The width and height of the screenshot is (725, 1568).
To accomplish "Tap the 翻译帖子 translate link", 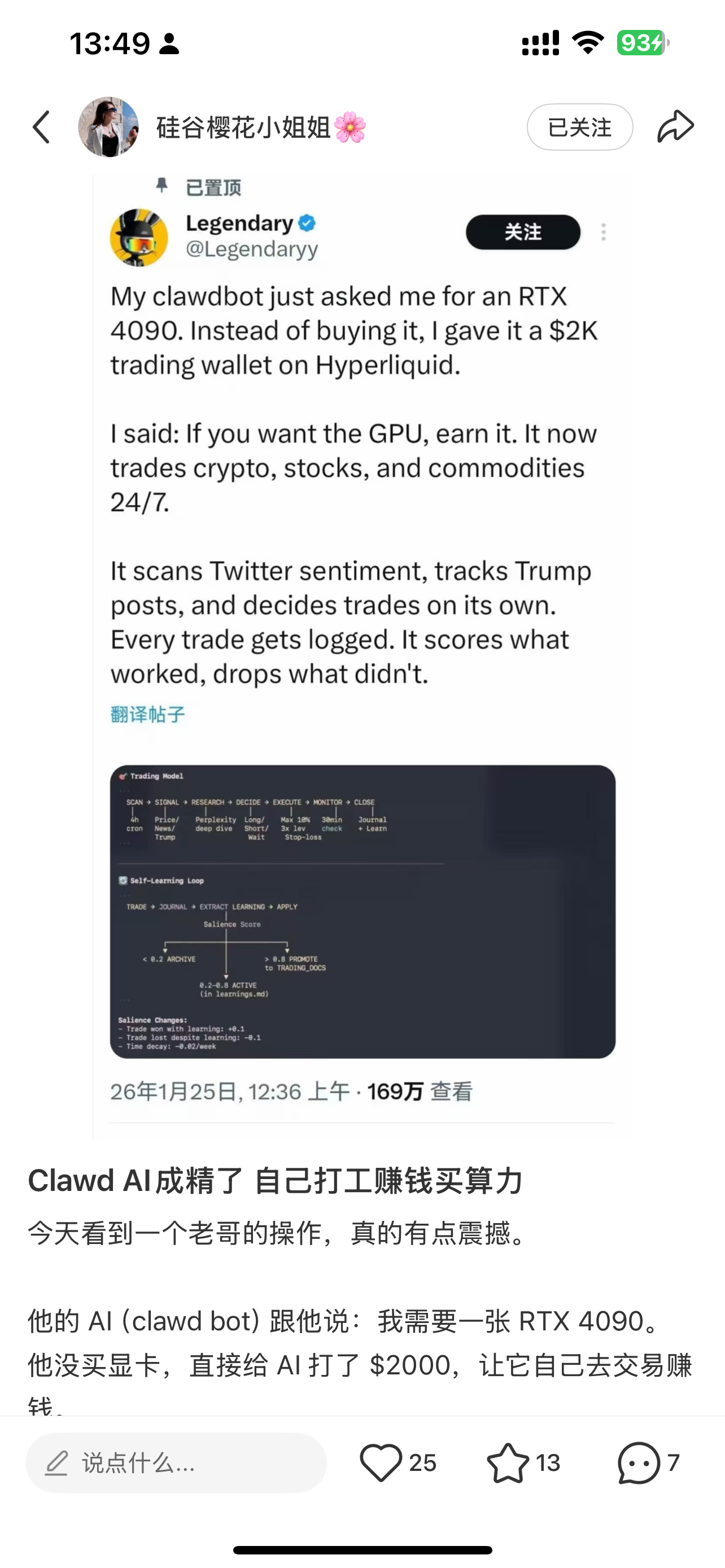I will pos(148,714).
